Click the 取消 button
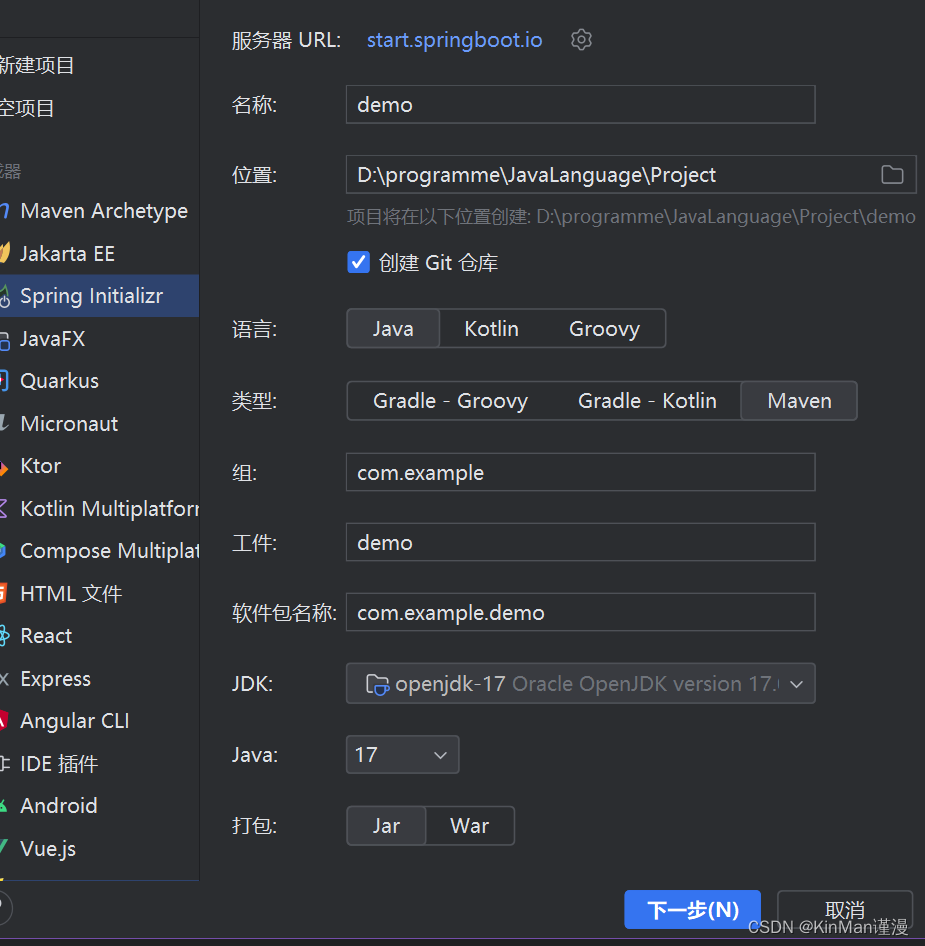Viewport: 925px width, 946px height. click(845, 909)
